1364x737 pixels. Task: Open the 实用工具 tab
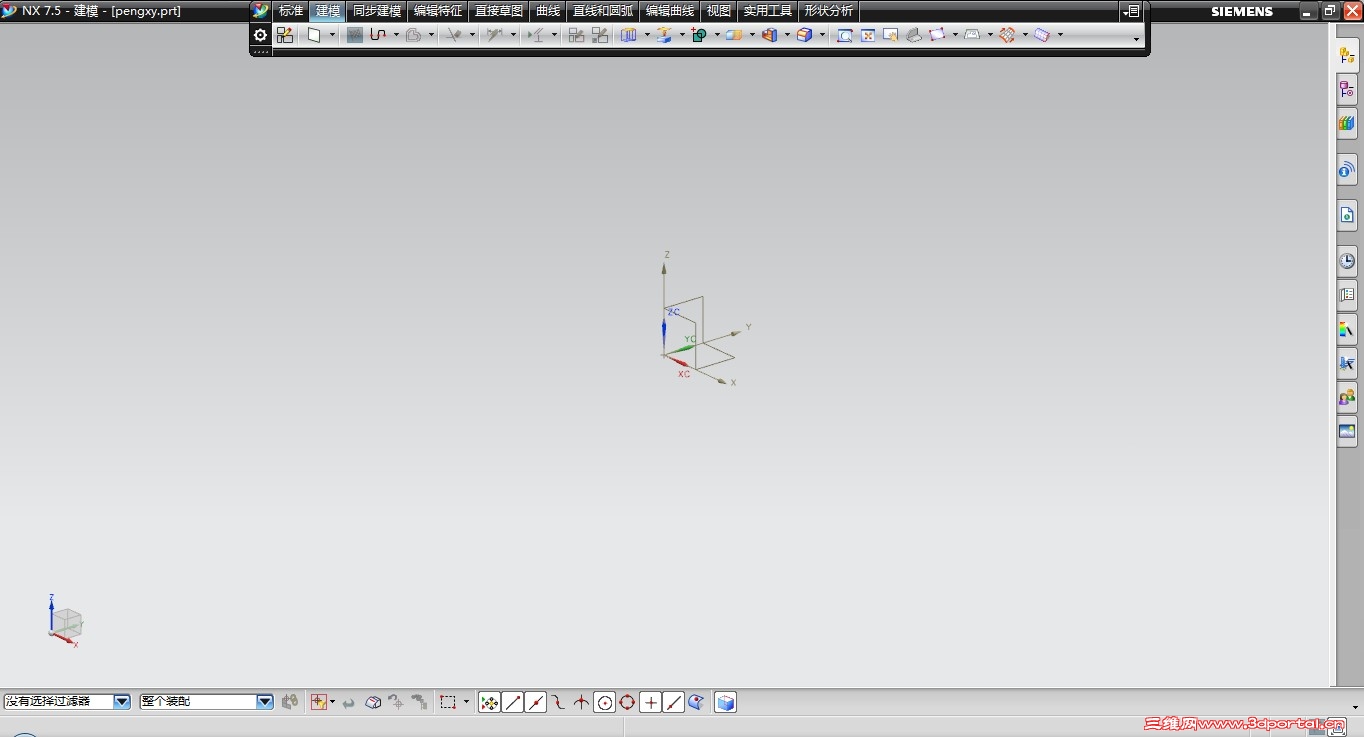[x=768, y=11]
